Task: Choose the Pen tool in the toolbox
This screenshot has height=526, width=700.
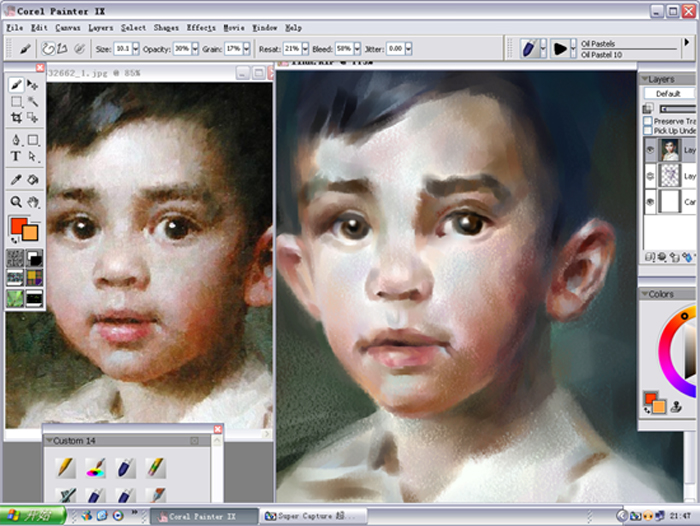Action: tap(16, 140)
